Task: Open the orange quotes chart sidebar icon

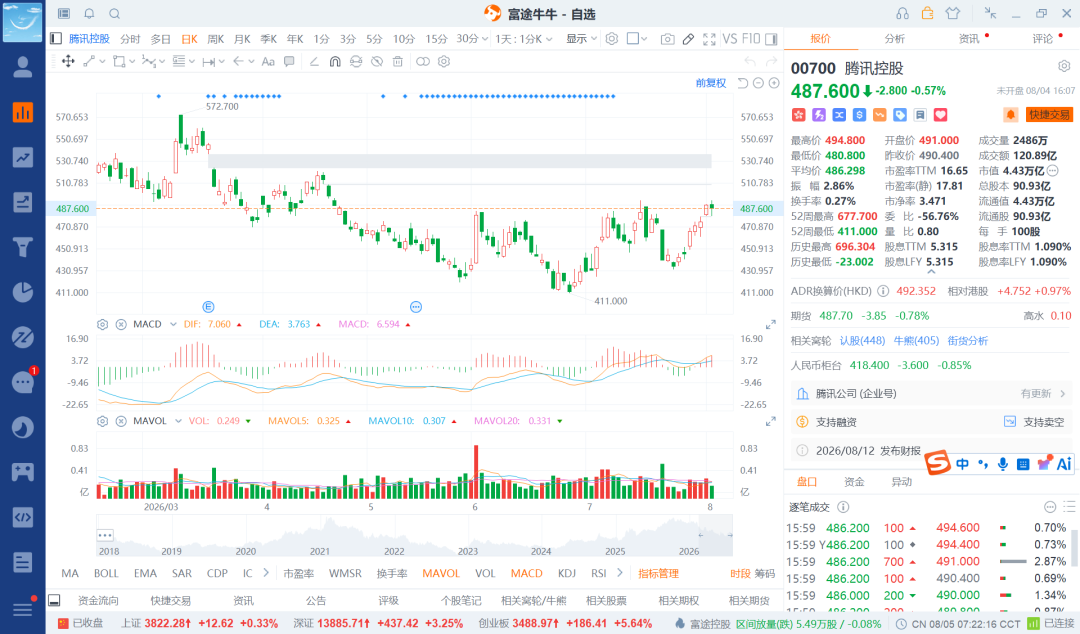Action: (23, 112)
